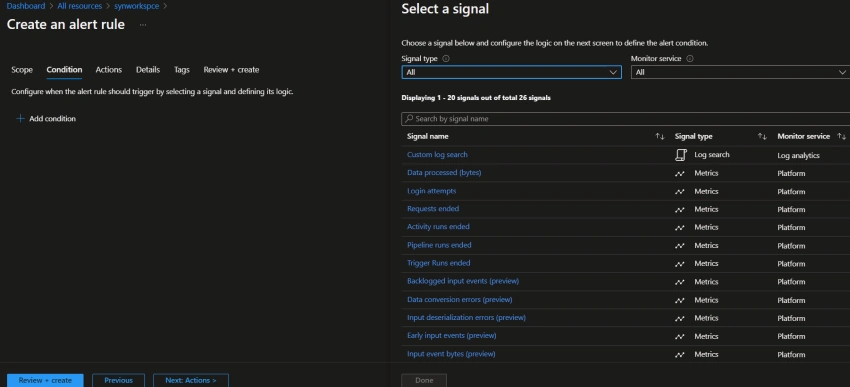850x387 pixels.
Task: Select the Condition tab
Action: pyautogui.click(x=64, y=70)
